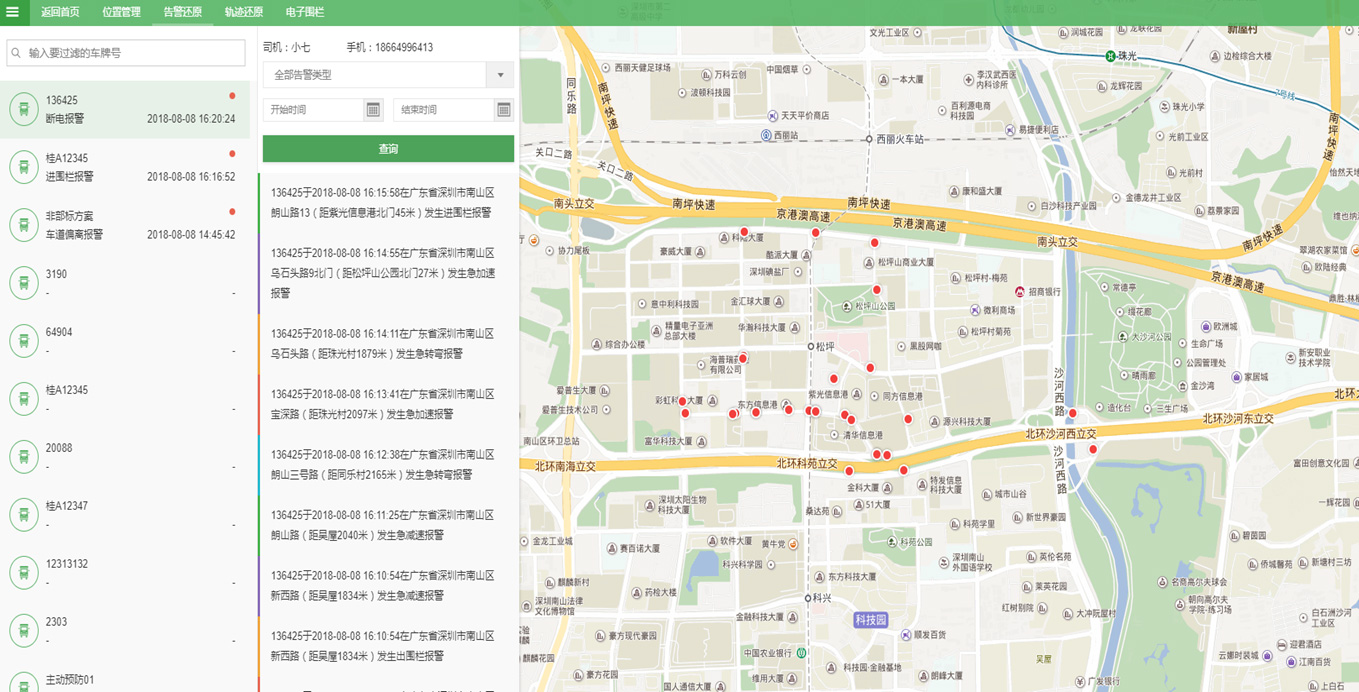Go to 电子围栏 in the top menu
This screenshot has height=692, width=1359.
pos(305,12)
